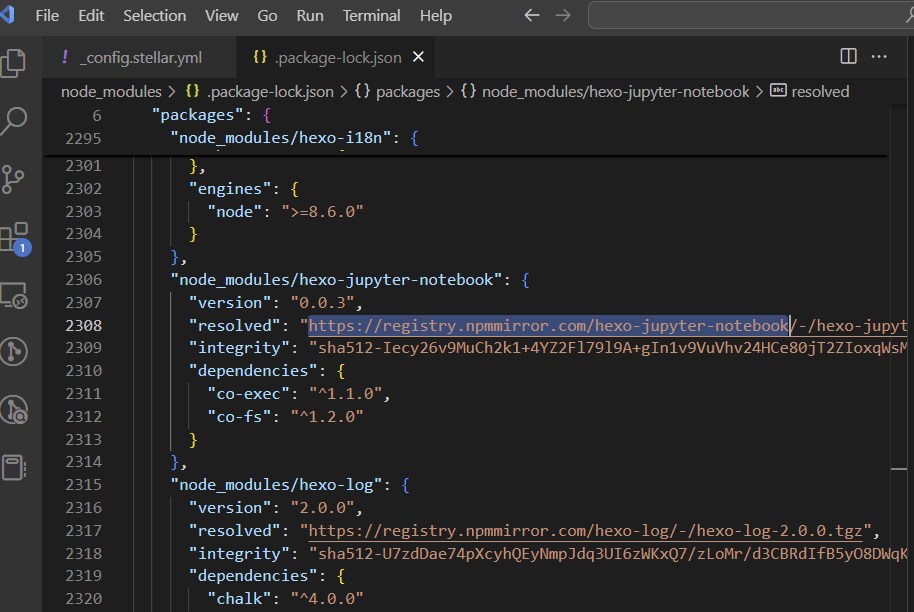Open the Terminal menu
The width and height of the screenshot is (914, 612).
[x=371, y=16]
